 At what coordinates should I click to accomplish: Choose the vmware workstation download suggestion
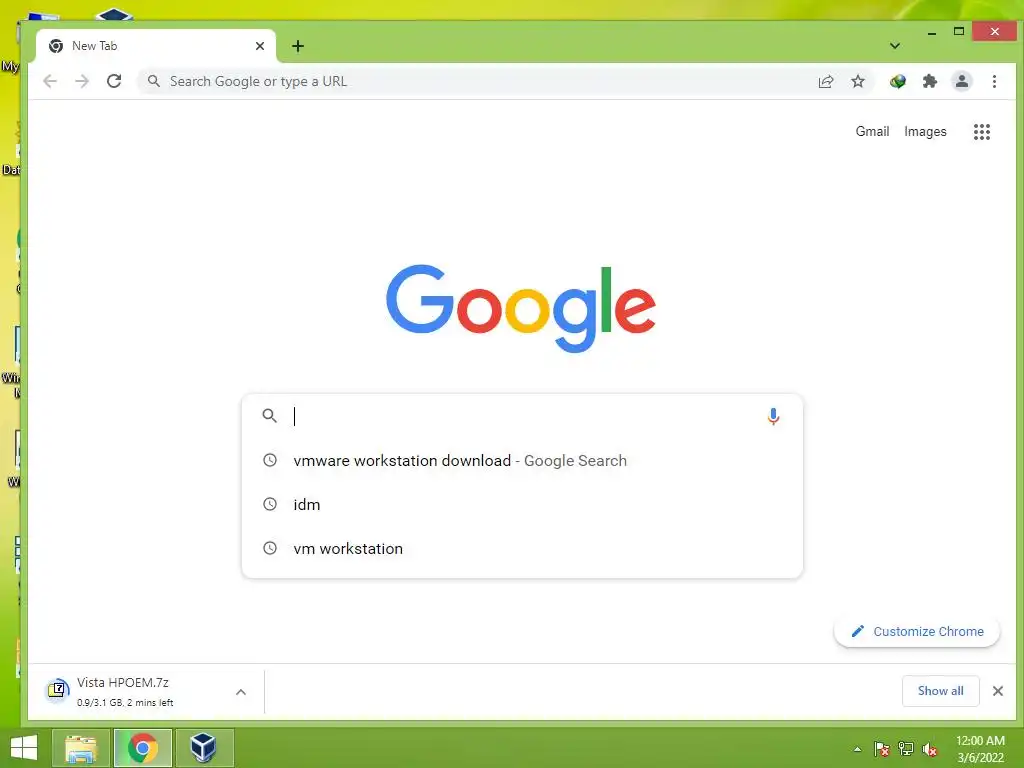[x=522, y=460]
